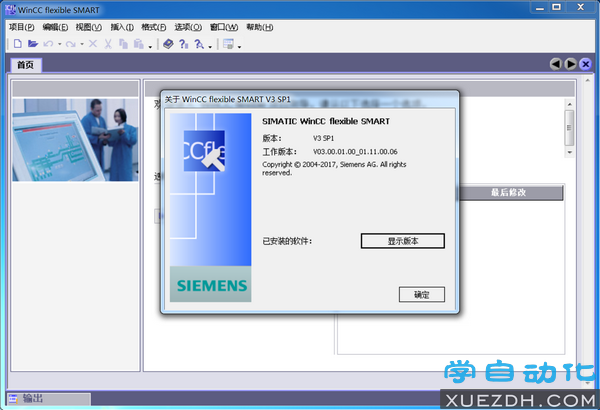Click scroll up arrow of welcome text box

(x=569, y=104)
